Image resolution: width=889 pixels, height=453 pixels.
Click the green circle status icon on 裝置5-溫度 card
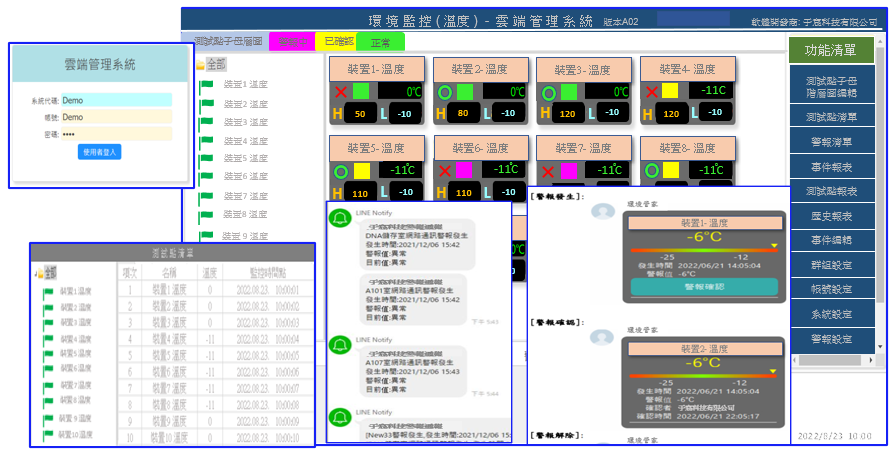(339, 171)
